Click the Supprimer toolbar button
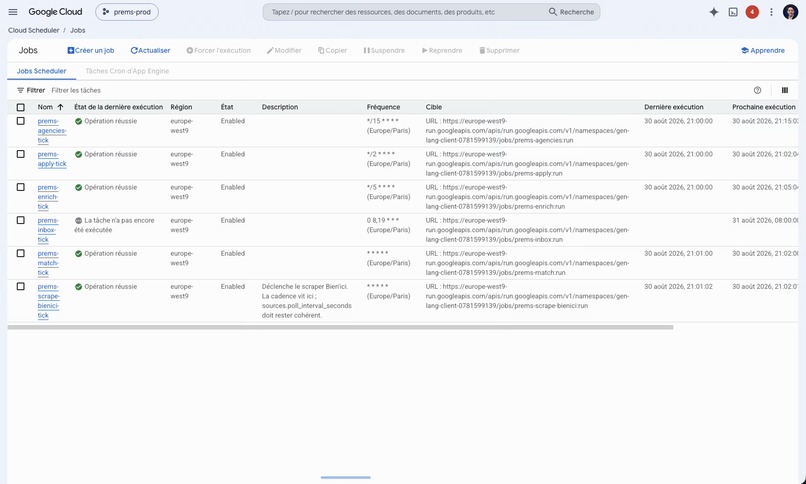The height and width of the screenshot is (484, 806). (499, 50)
